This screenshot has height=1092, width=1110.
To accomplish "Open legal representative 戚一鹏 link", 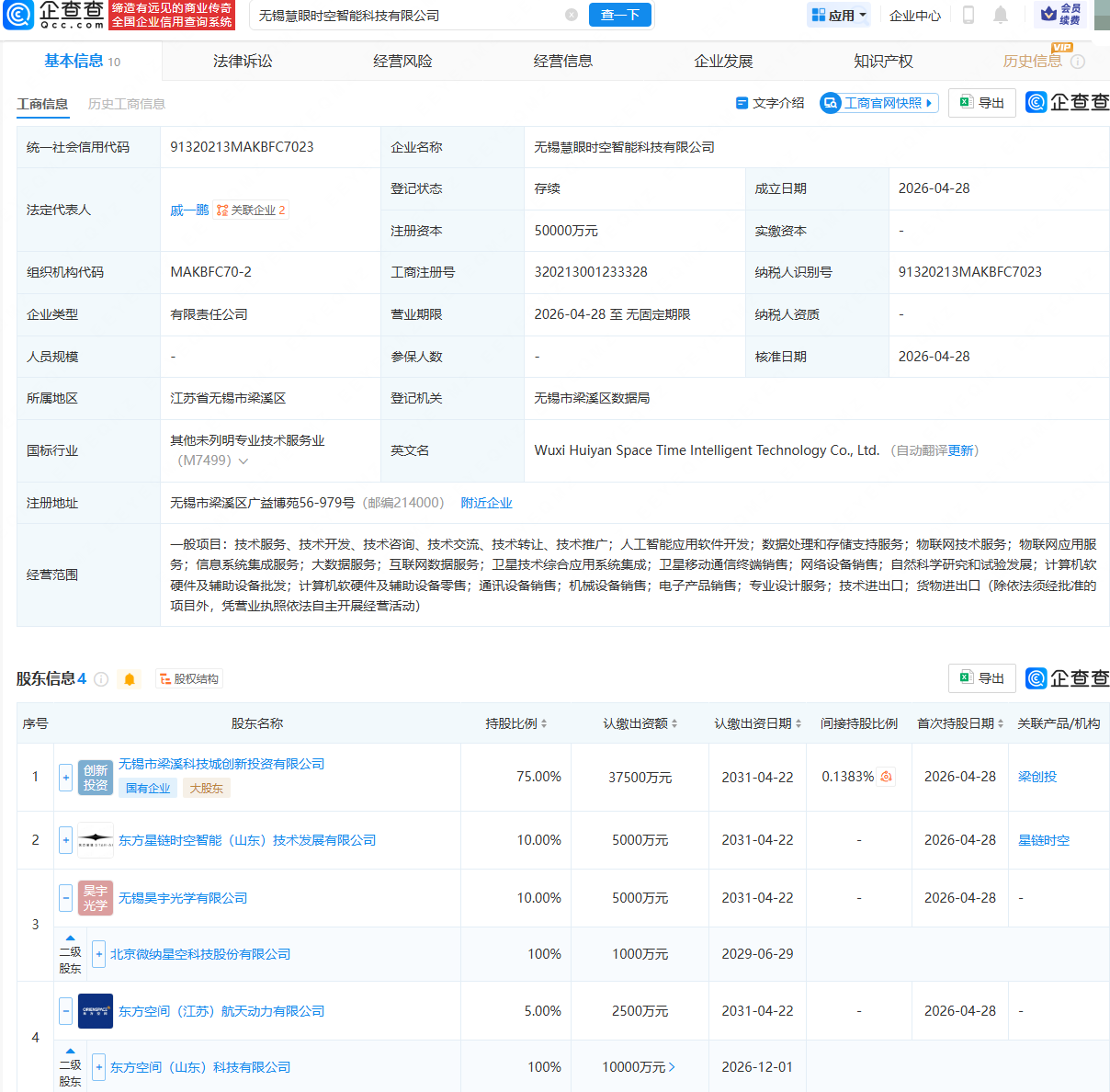I will (189, 210).
